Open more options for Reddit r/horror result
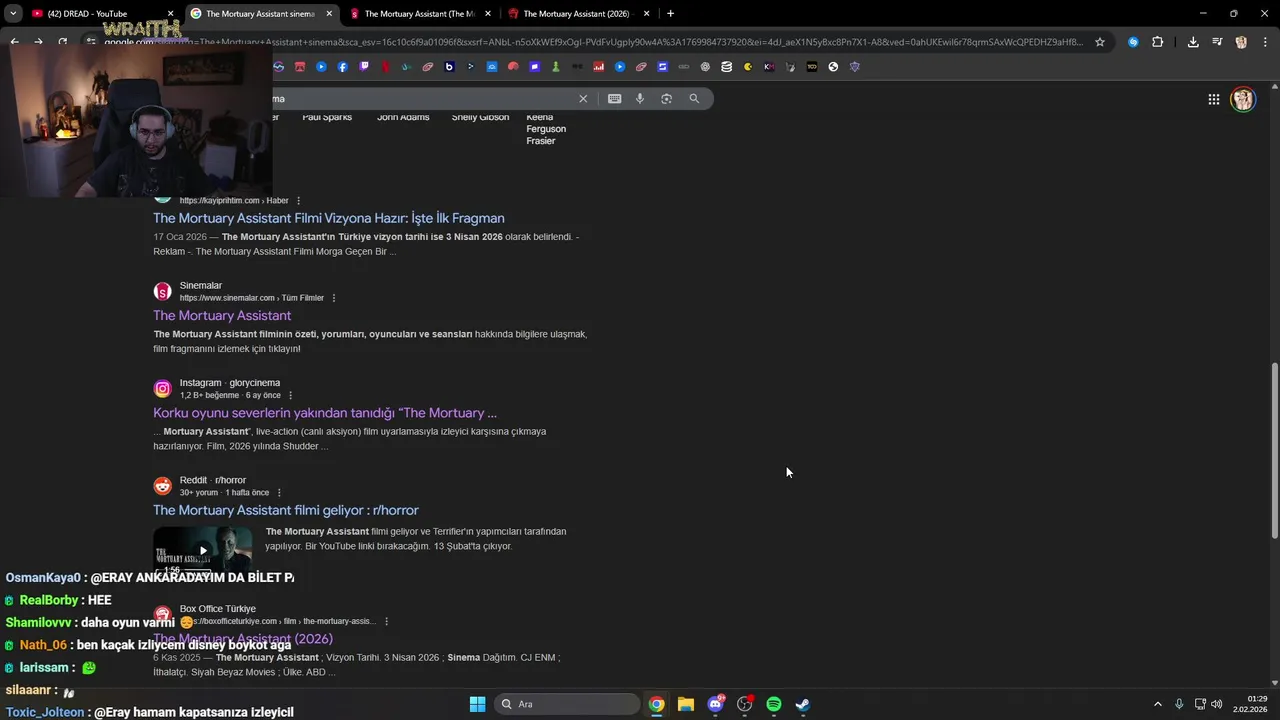Viewport: 1280px width, 720px height. (x=279, y=493)
